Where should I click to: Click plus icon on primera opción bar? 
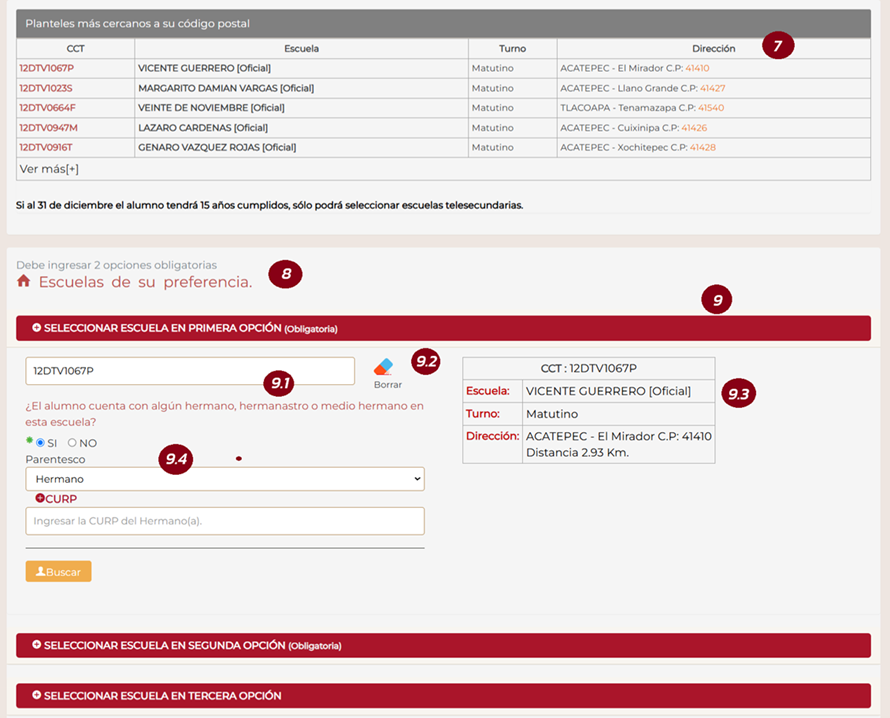pyautogui.click(x=37, y=328)
